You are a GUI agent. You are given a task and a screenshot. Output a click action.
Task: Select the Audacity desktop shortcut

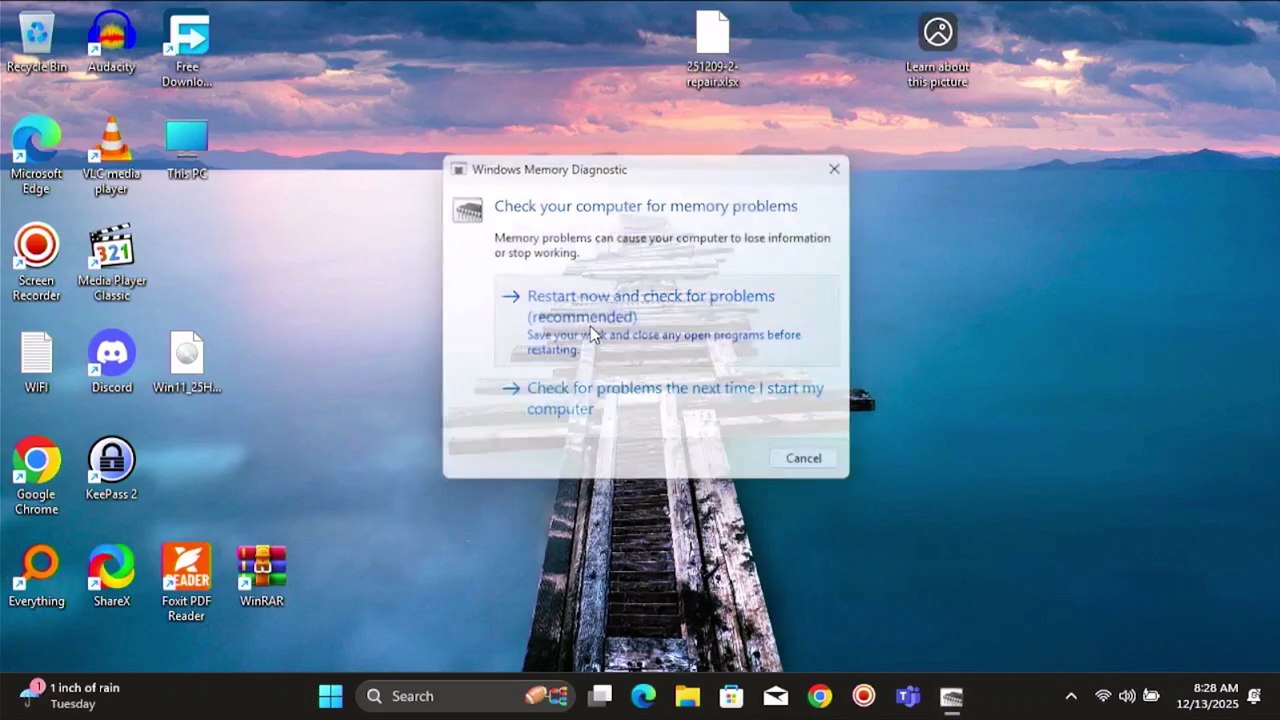[x=111, y=43]
